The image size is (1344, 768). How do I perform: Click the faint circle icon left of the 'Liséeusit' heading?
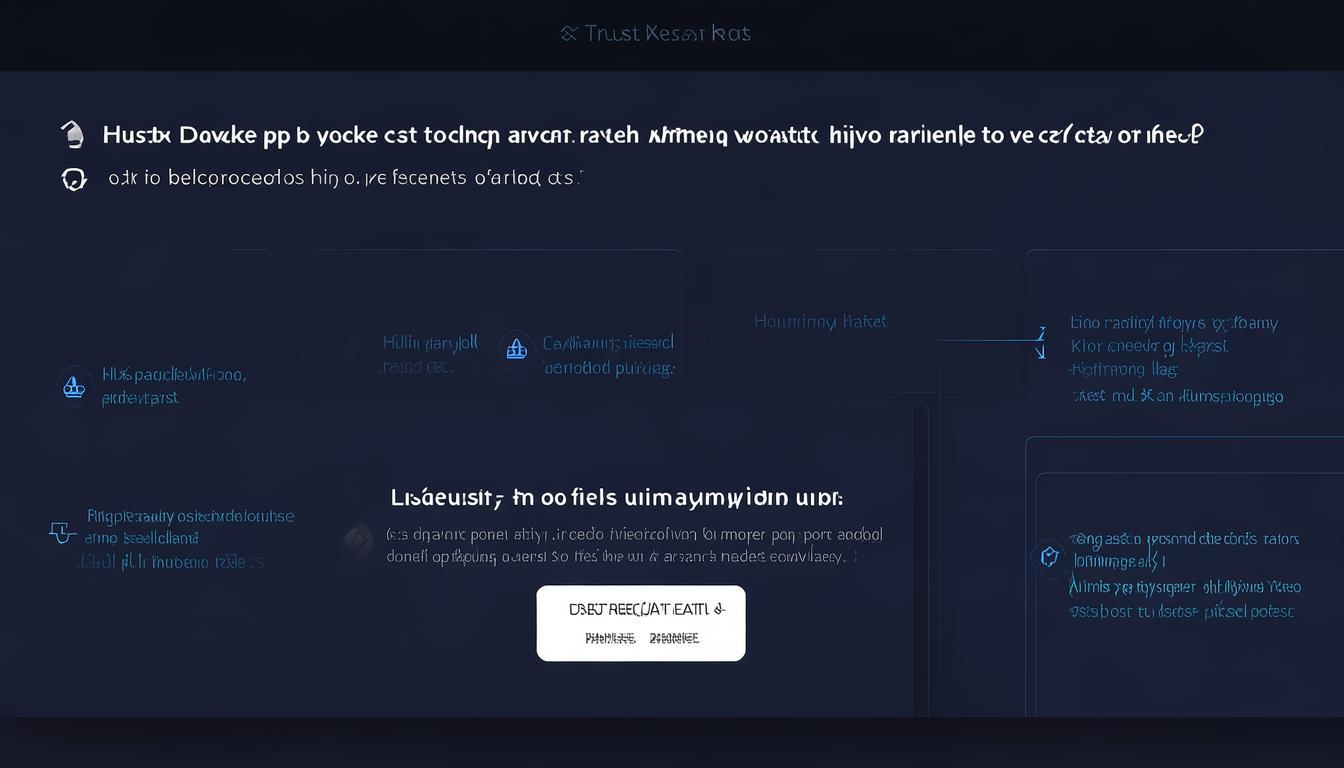pos(351,486)
